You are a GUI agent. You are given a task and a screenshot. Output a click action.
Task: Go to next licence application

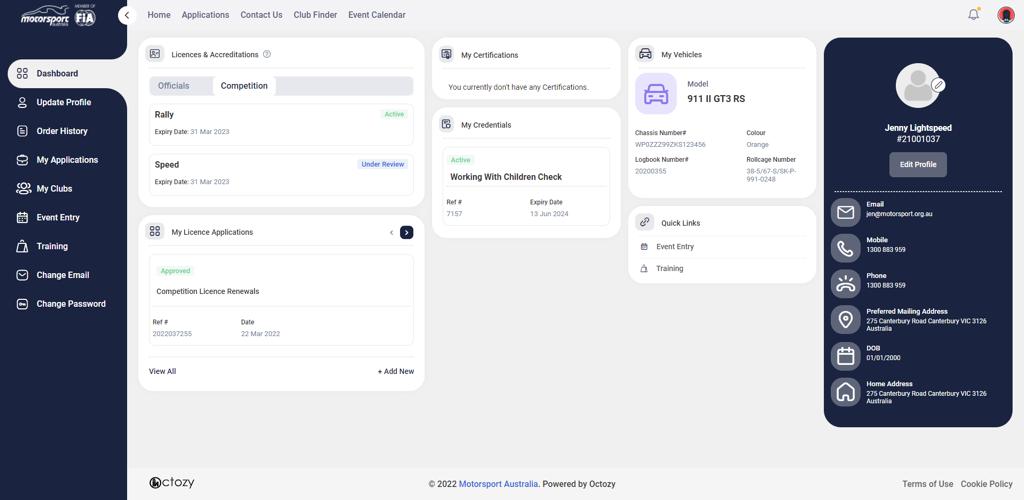point(406,232)
